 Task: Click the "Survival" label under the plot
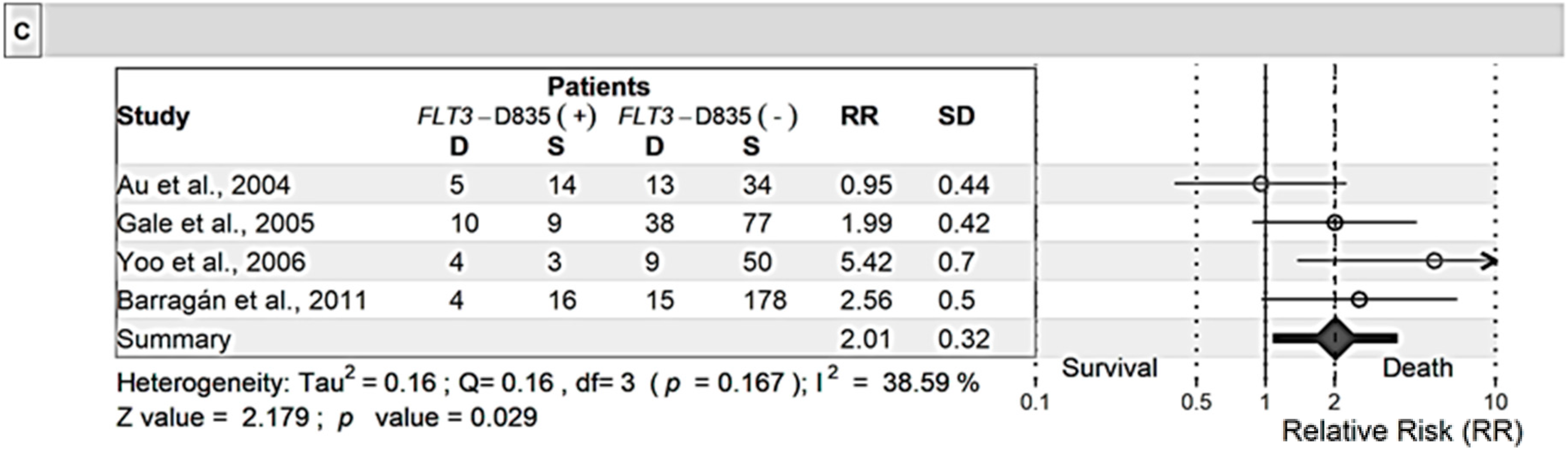(1109, 368)
